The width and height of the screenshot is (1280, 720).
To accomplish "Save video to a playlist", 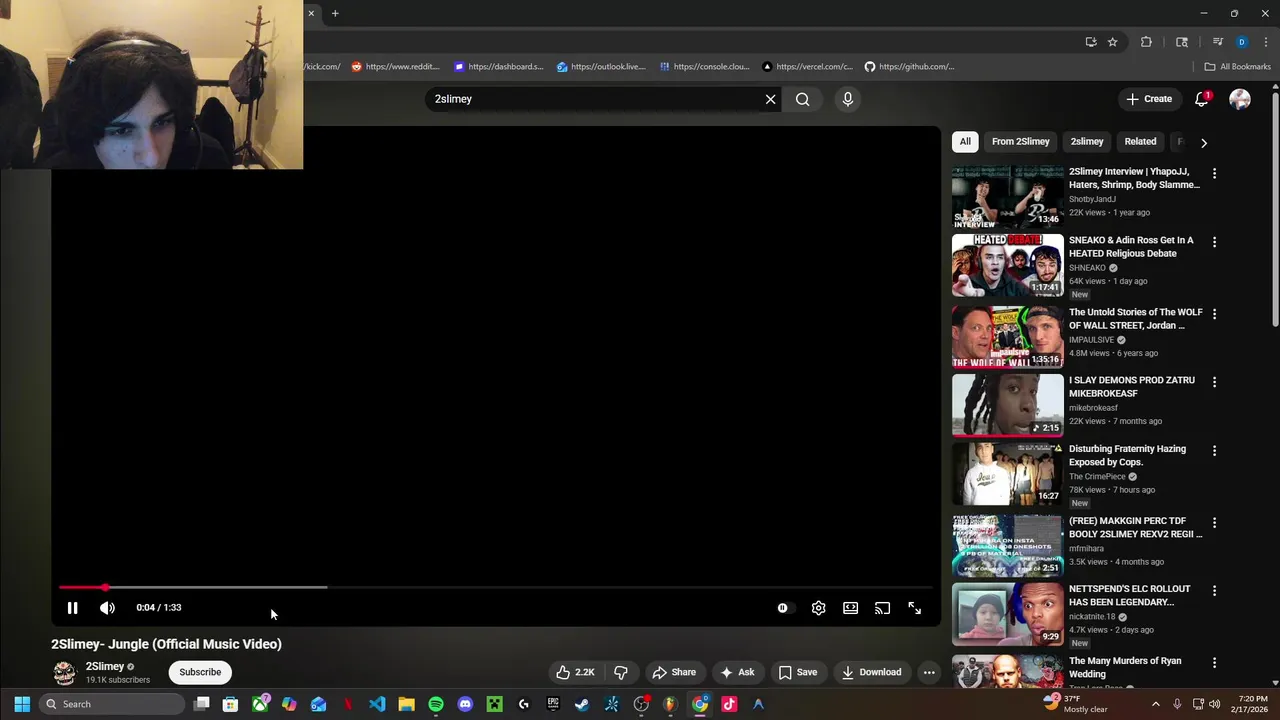I will coord(798,672).
